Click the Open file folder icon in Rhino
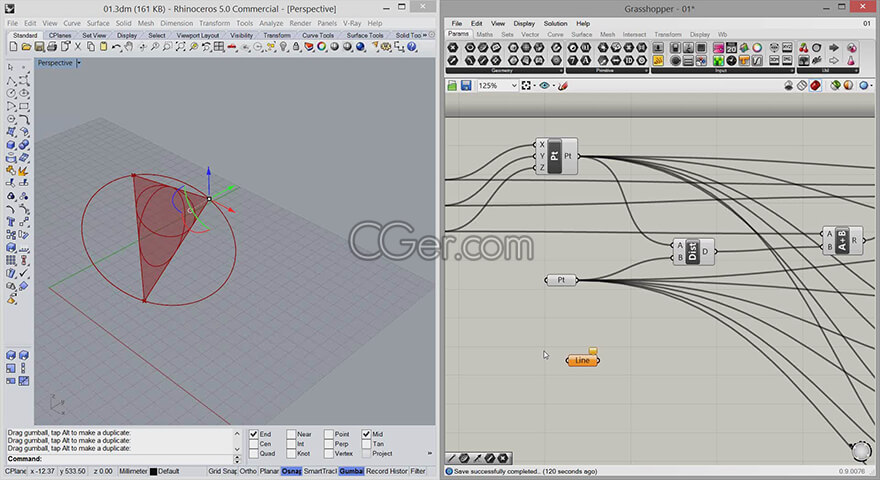The width and height of the screenshot is (880, 480). tap(26, 47)
